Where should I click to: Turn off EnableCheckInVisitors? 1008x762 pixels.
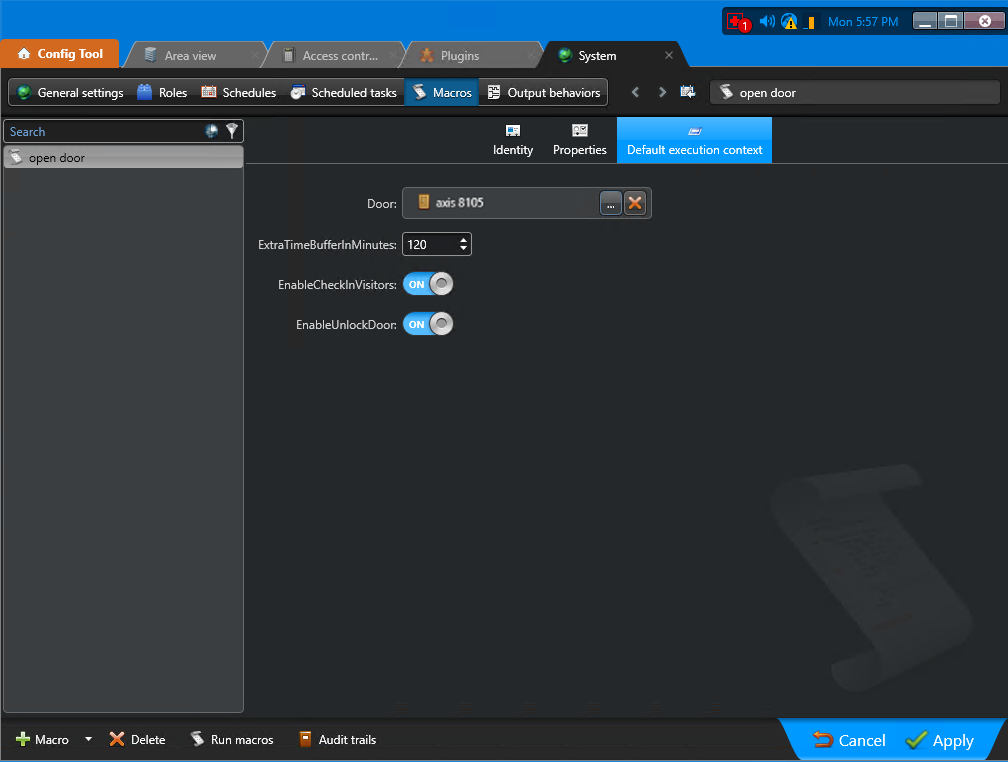[x=428, y=283]
